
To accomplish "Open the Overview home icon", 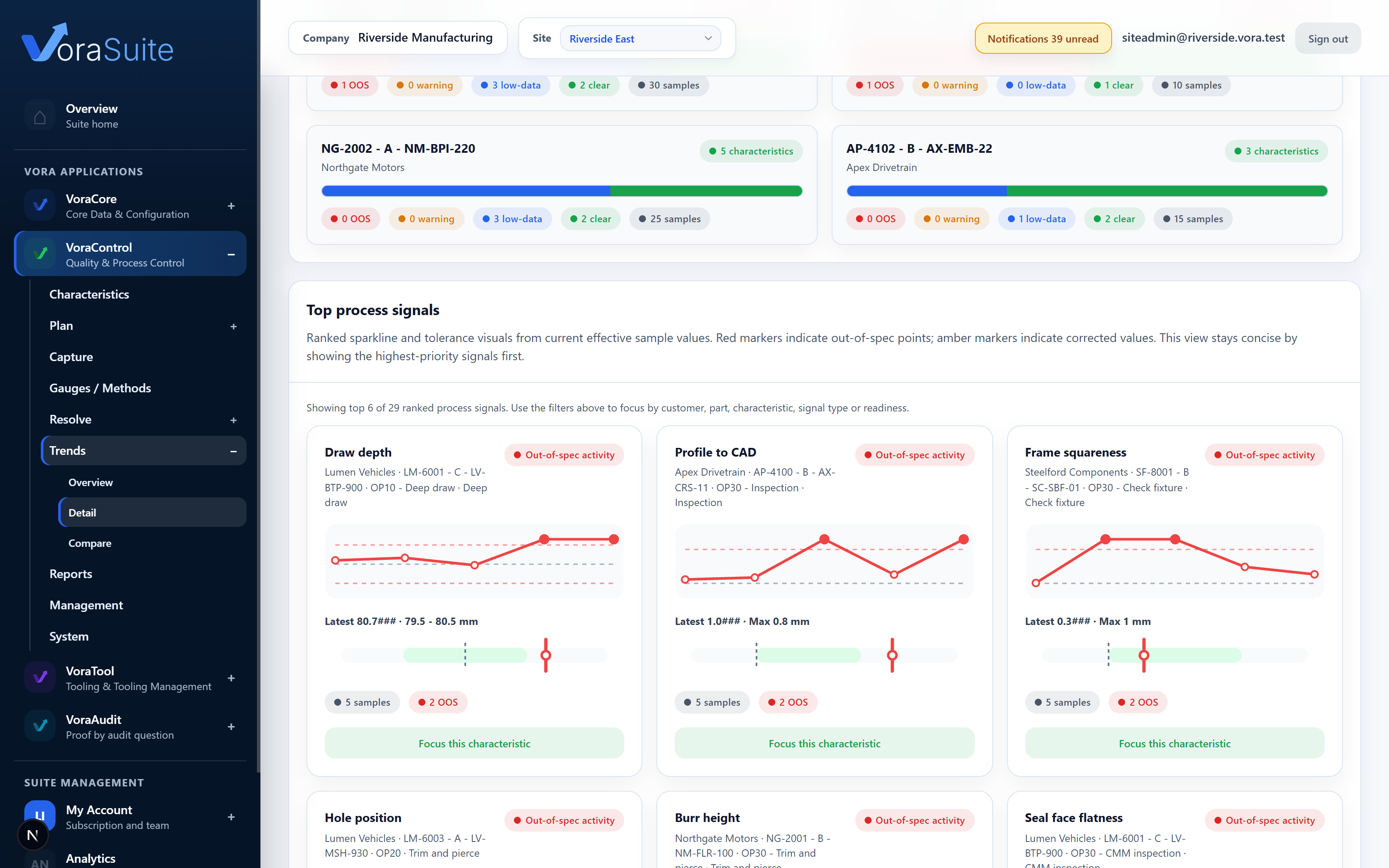I will point(39,116).
